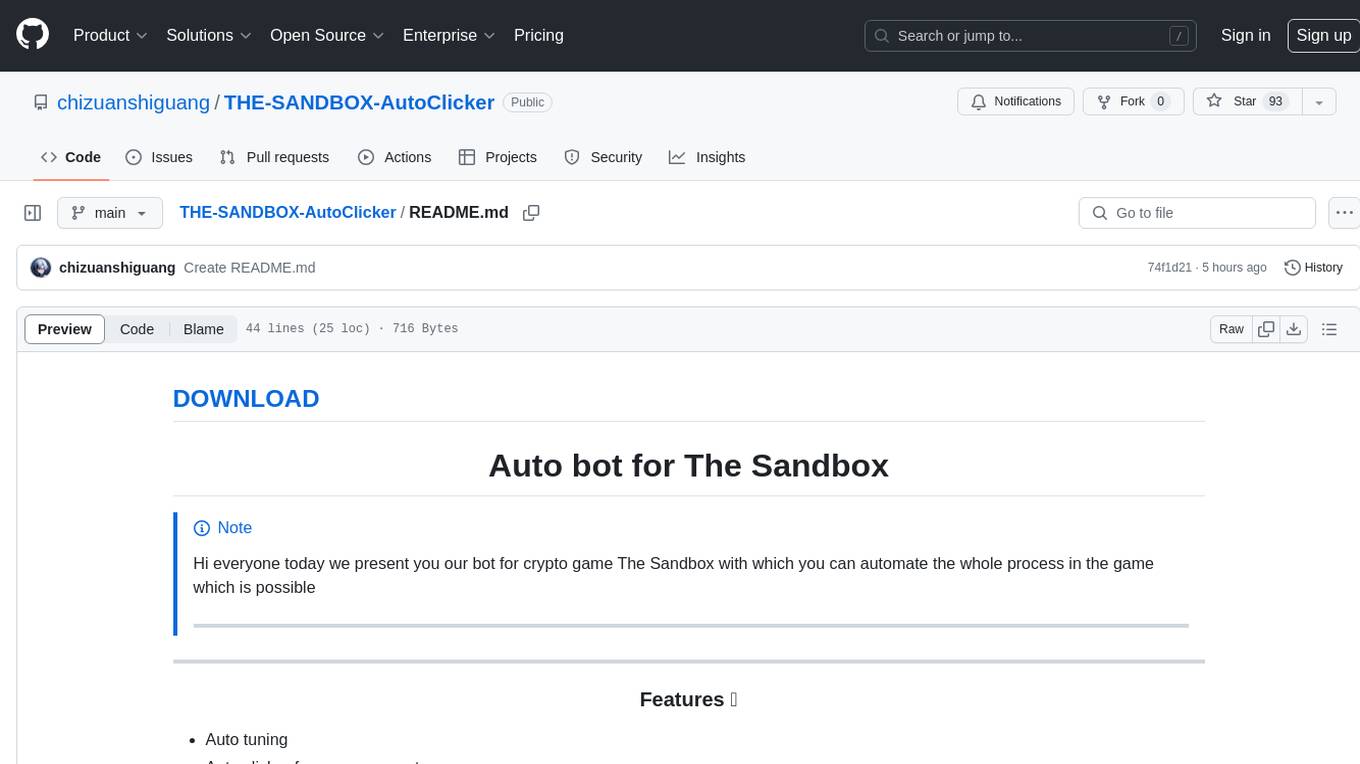Image resolution: width=1360 pixels, height=764 pixels.
Task: Expand the Product menu
Action: 110,35
